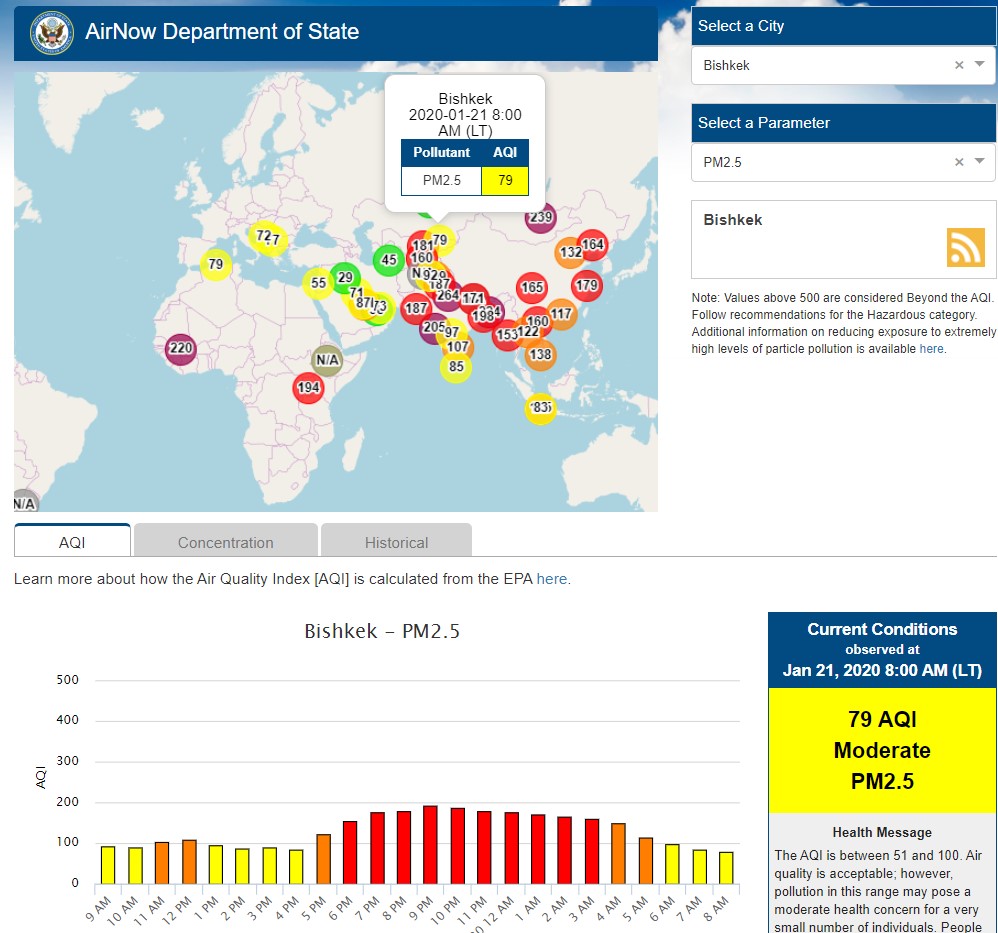Click the purple 239 map marker
Screen dimensions: 998x933
point(540,217)
